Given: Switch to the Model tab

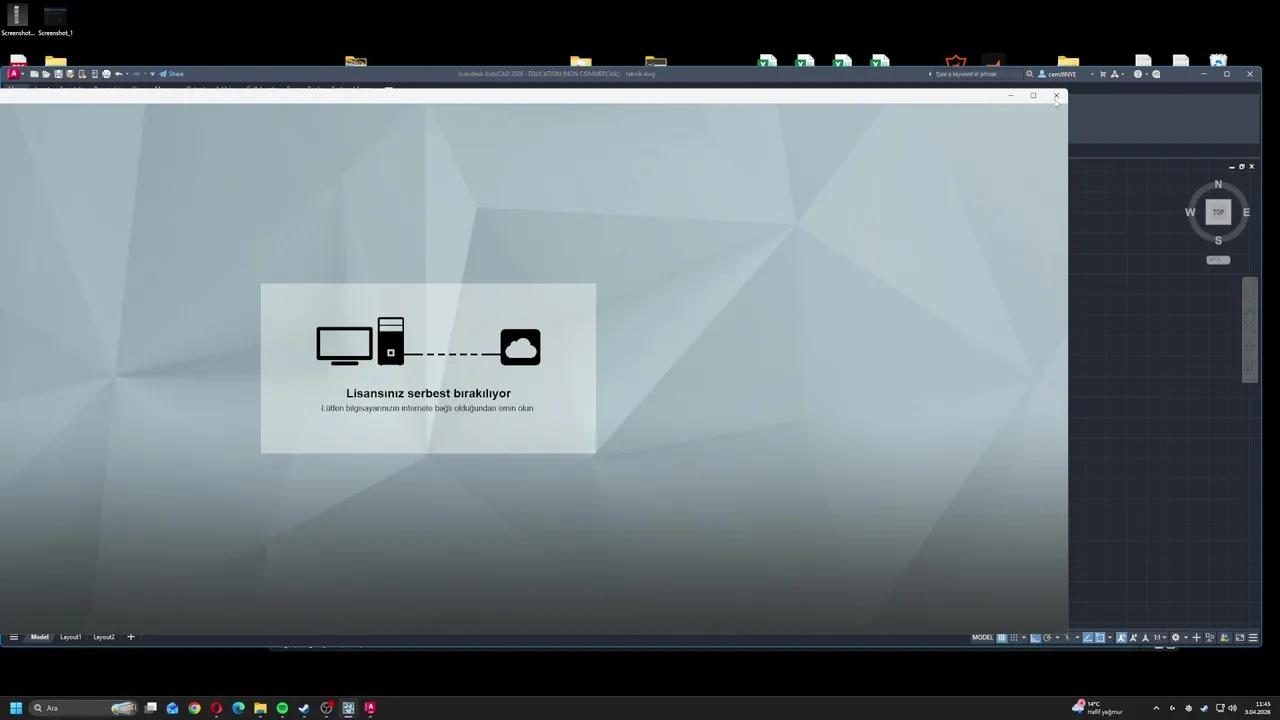Looking at the screenshot, I should click(x=40, y=637).
